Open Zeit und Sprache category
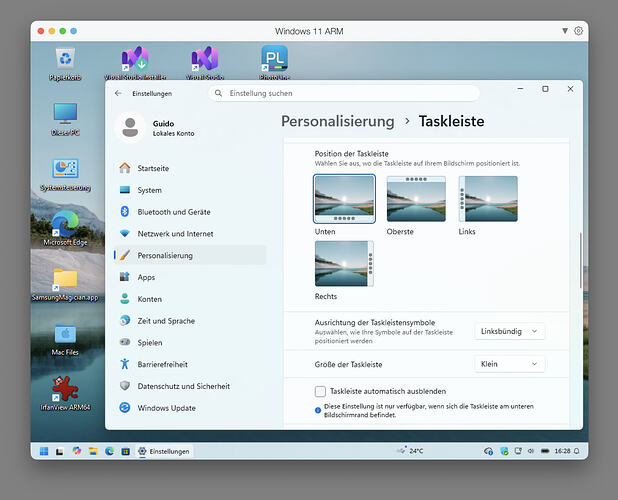This screenshot has width=618, height=500. click(x=190, y=321)
